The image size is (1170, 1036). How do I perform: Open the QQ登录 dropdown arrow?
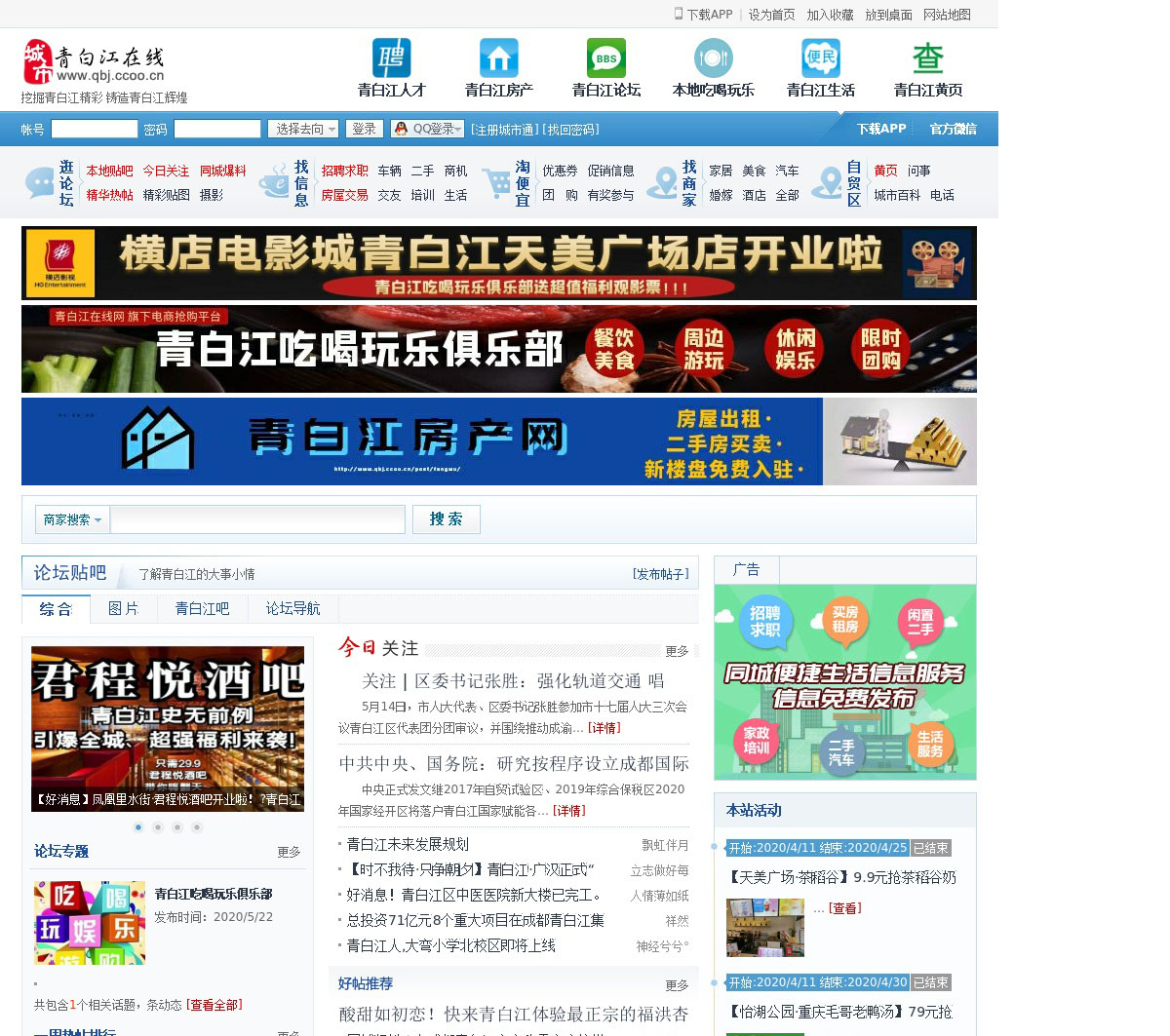459,129
